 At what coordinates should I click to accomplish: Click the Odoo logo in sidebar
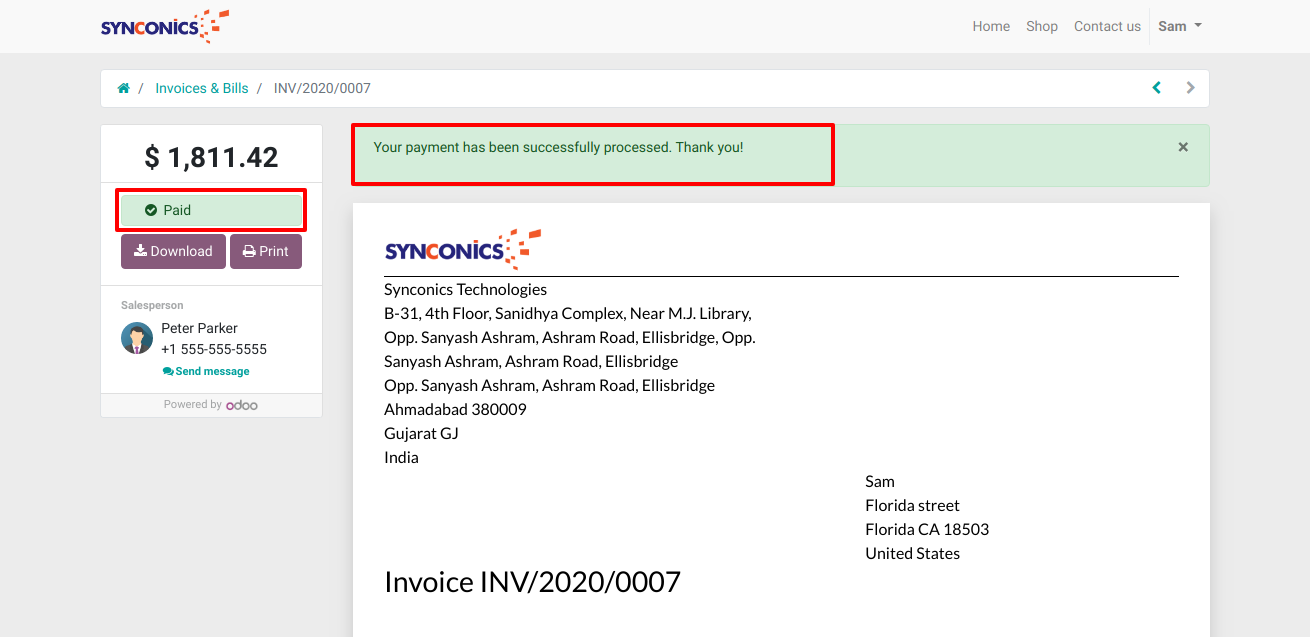coord(242,405)
